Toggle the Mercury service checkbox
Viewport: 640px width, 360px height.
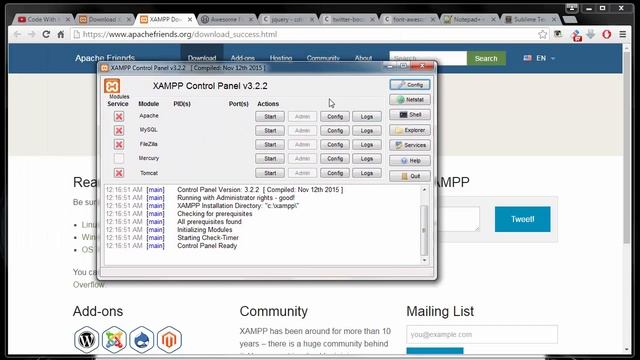pos(119,158)
